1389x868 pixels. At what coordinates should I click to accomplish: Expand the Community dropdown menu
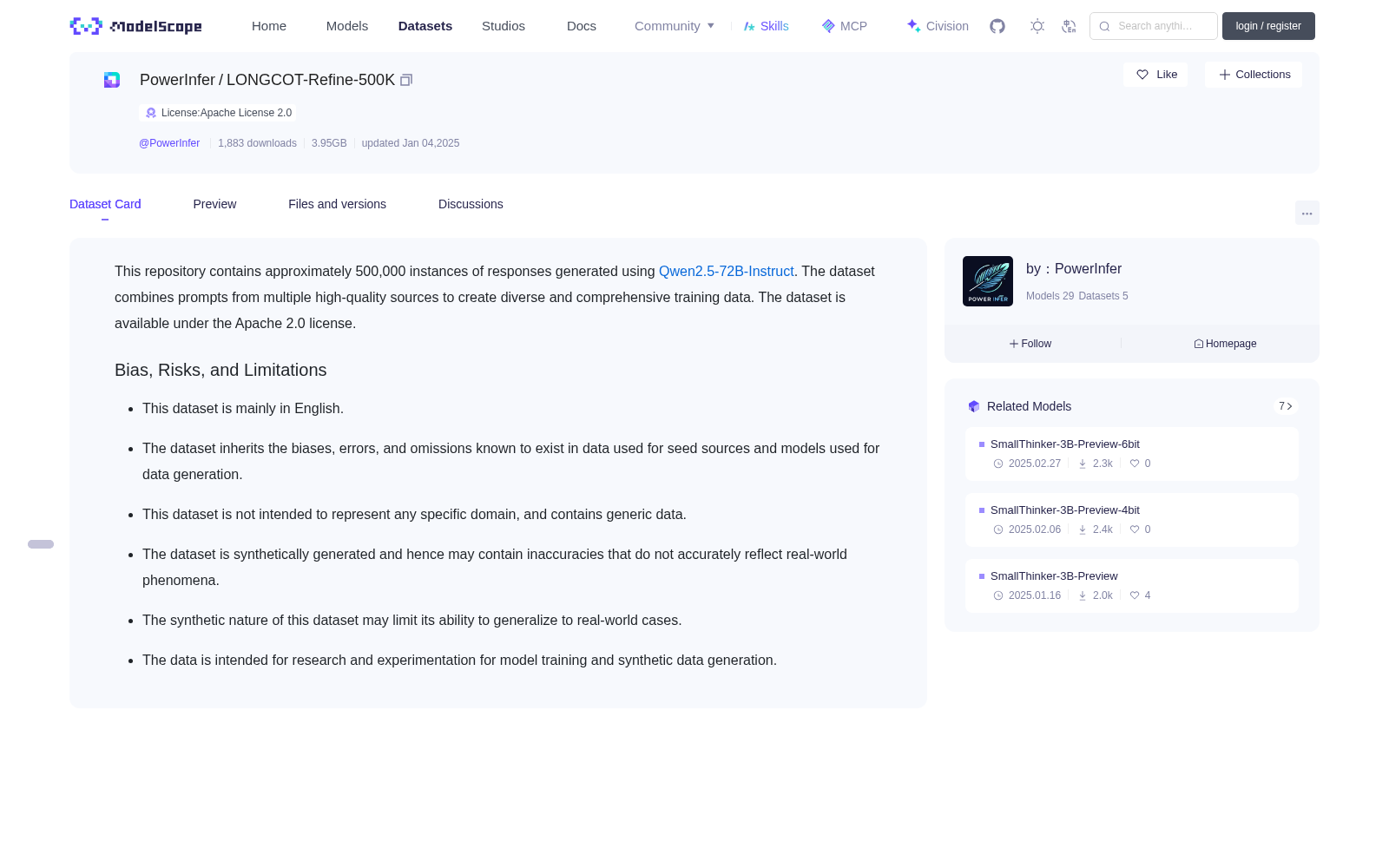click(x=675, y=26)
